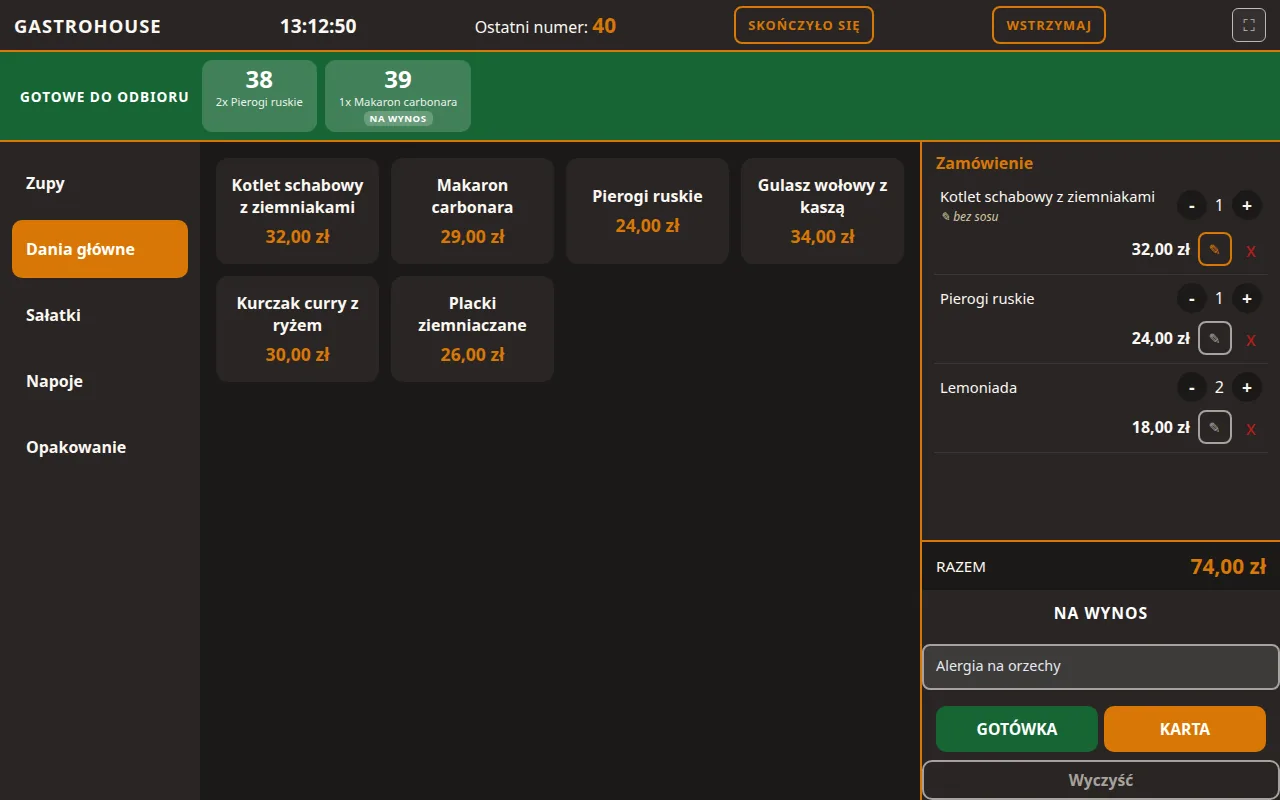Toggle the NA WYNOS takeaway option
The width and height of the screenshot is (1280, 800).
(1101, 613)
